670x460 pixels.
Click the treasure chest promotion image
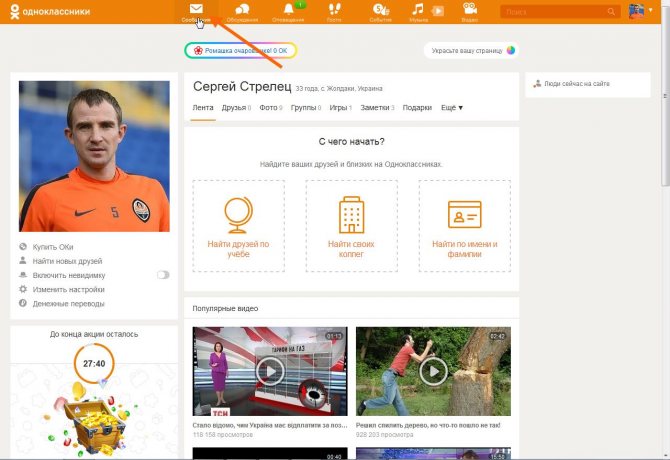94,423
